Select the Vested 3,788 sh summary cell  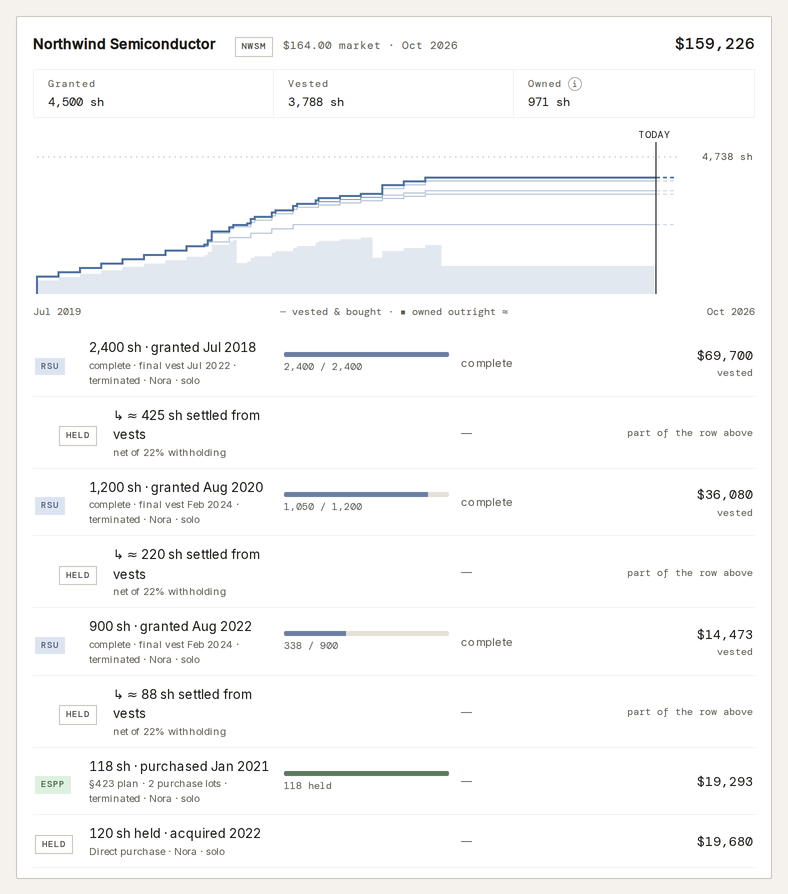click(x=393, y=94)
